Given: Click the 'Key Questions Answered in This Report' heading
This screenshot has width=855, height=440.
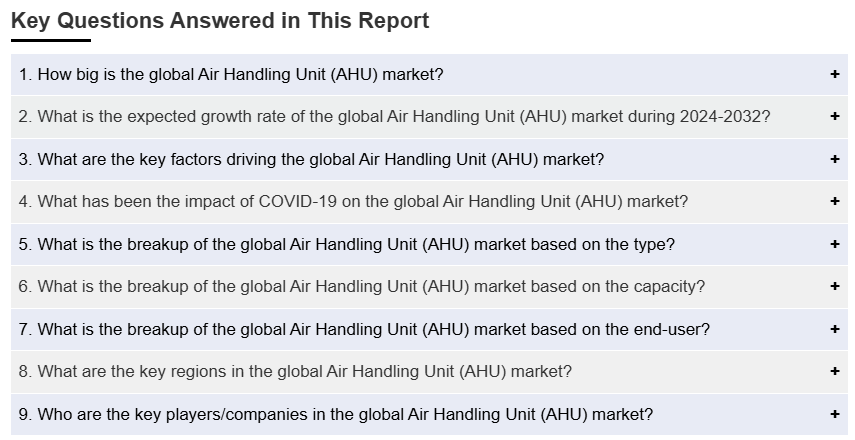Looking at the screenshot, I should click(220, 21).
